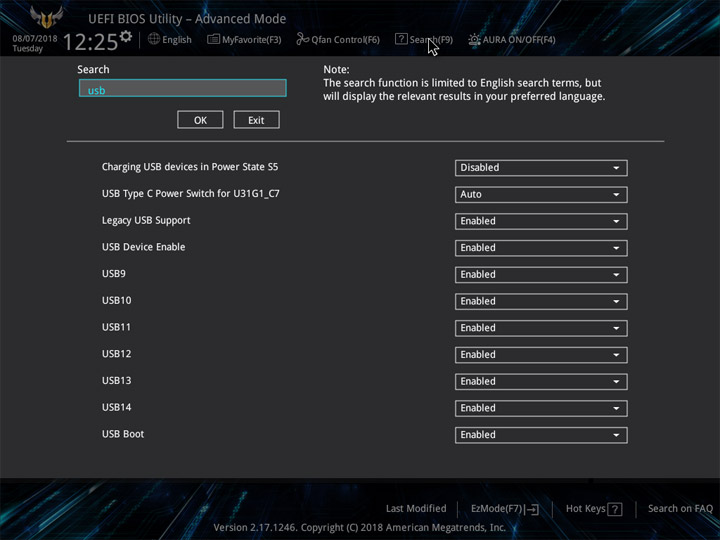This screenshot has height=540, width=720.
Task: Open Charging USB devices in Power State S5 dropdown
Action: (x=541, y=168)
